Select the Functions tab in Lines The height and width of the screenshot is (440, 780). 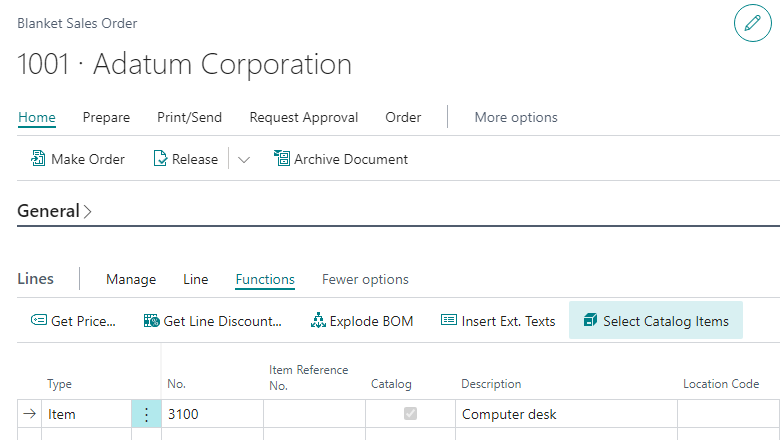point(265,279)
